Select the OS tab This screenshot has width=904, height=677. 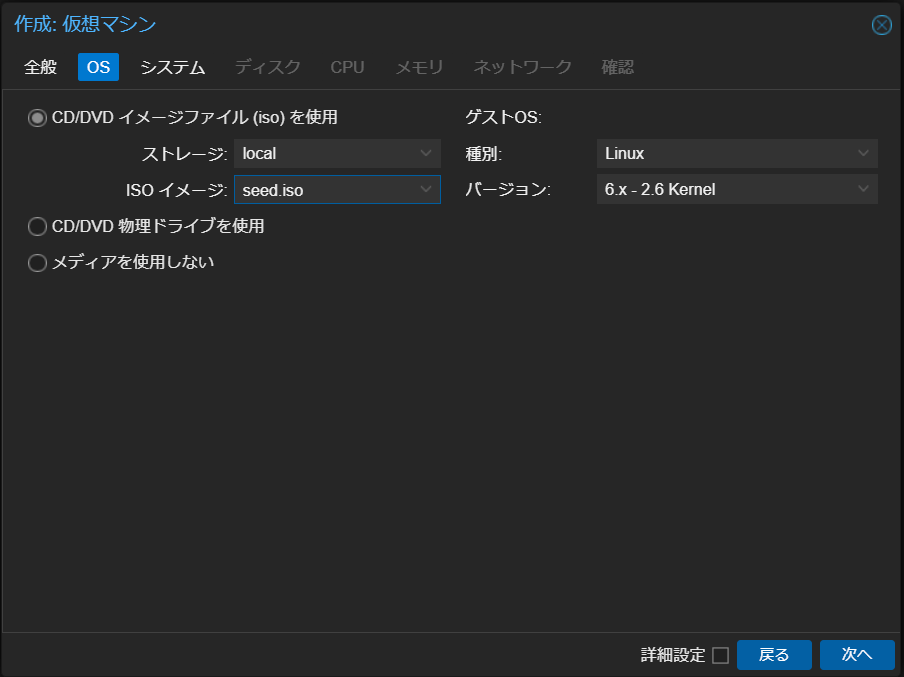[98, 67]
